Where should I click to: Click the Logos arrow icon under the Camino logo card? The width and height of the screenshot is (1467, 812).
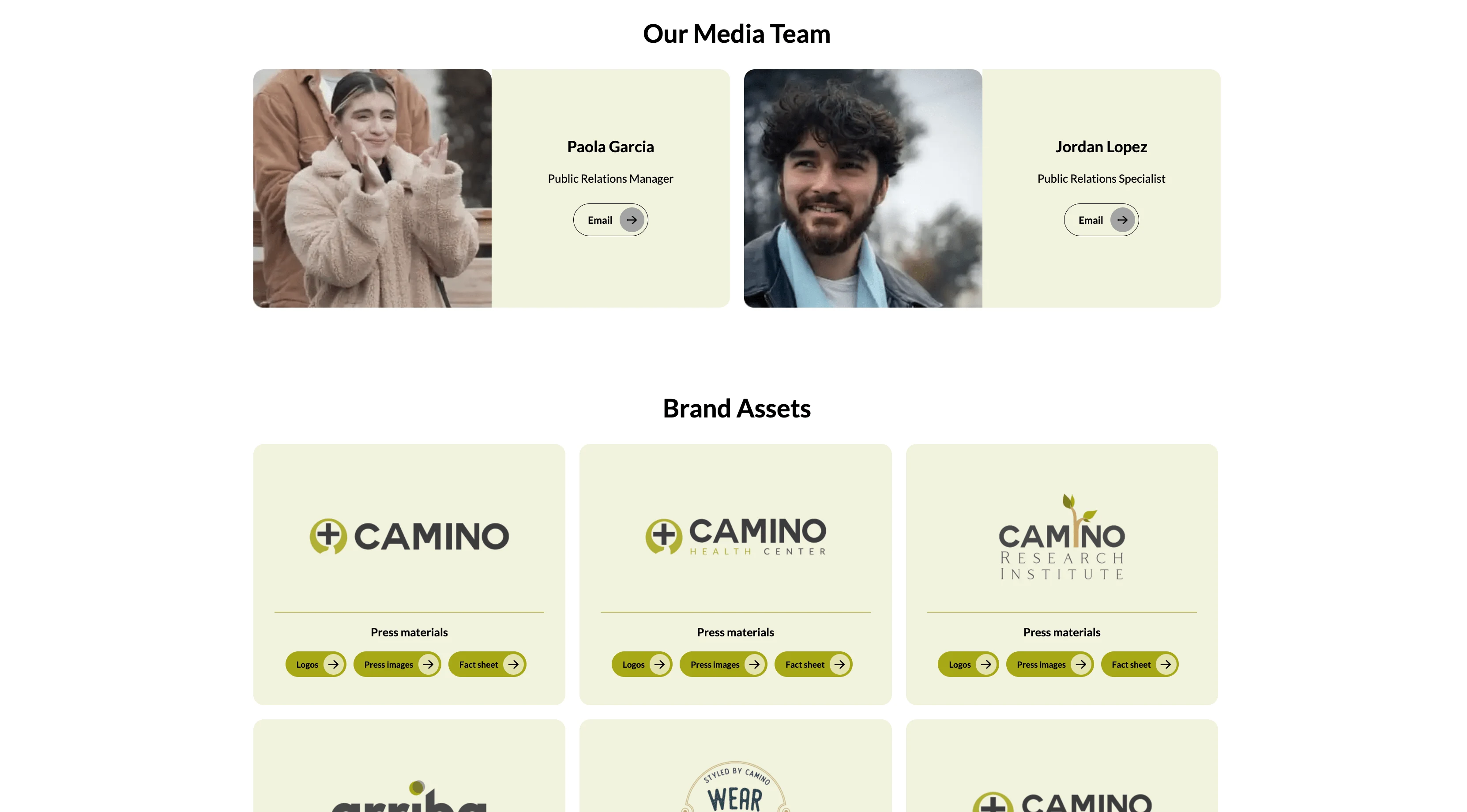tap(333, 665)
